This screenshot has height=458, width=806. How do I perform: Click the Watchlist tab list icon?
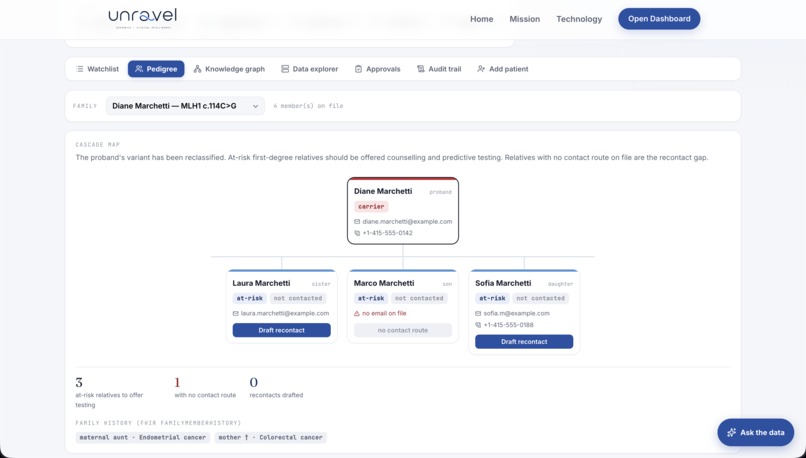tap(80, 69)
